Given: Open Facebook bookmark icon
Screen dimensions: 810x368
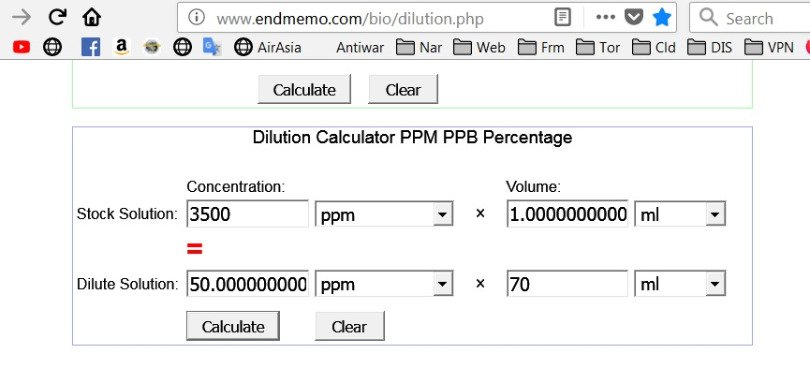Looking at the screenshot, I should (90, 48).
